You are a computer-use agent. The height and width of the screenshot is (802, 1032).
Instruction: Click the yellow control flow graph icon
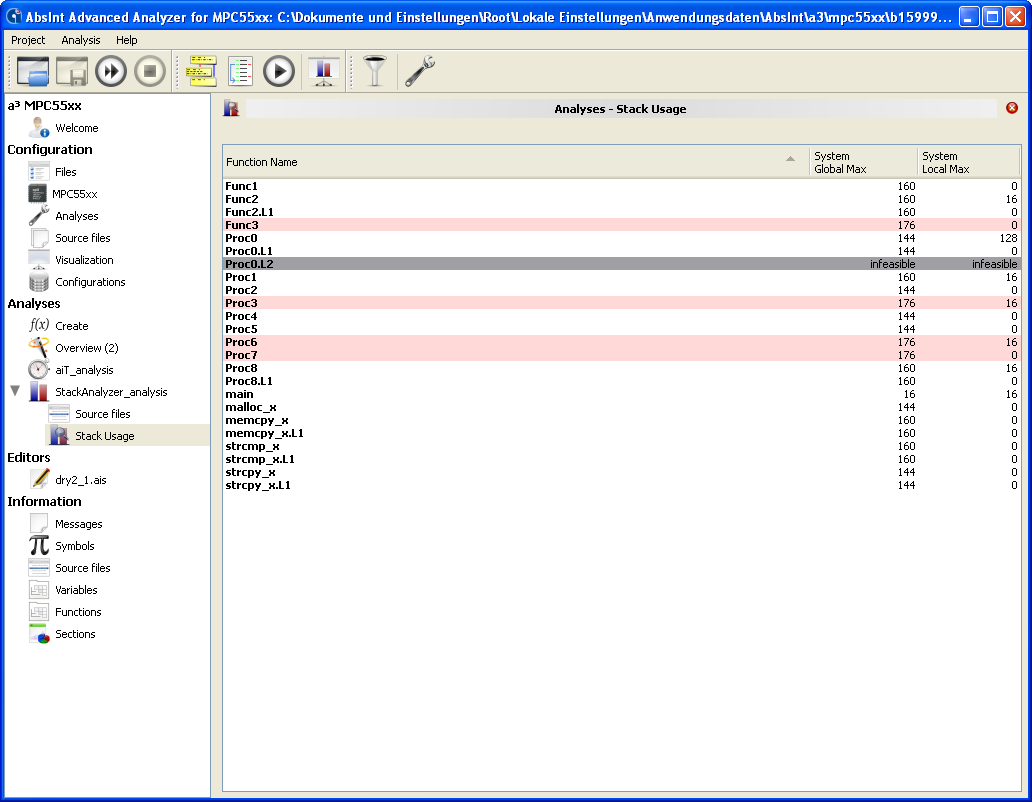201,71
